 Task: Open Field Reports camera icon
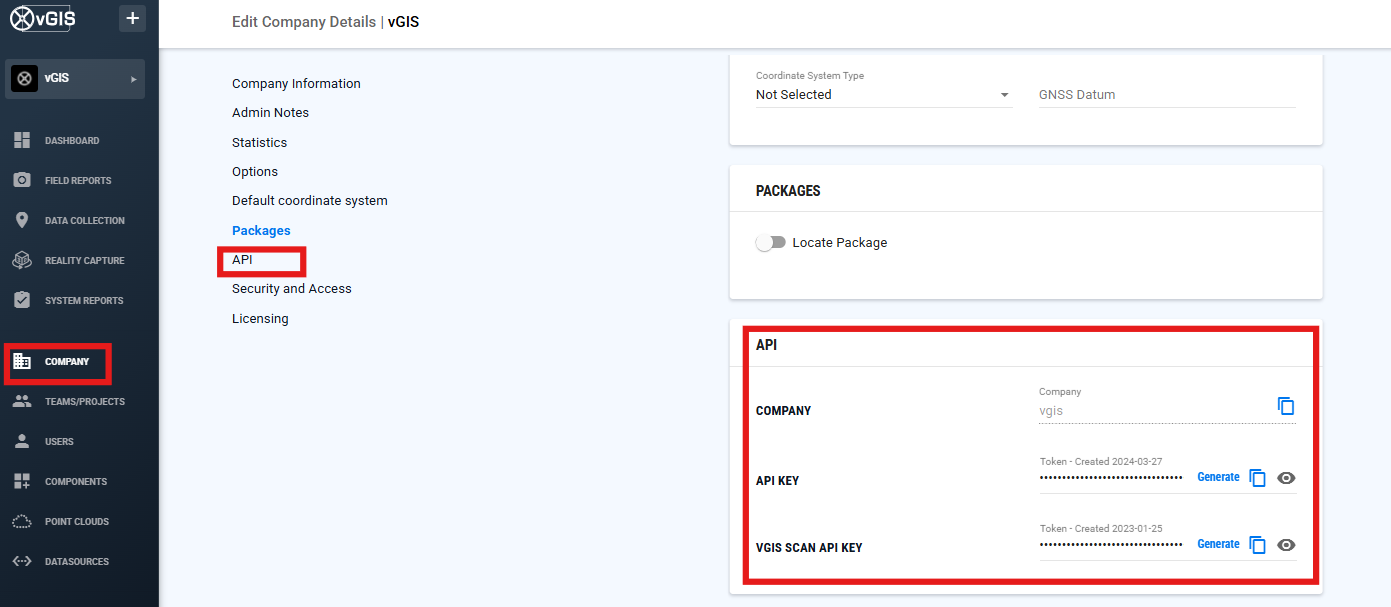click(x=22, y=180)
